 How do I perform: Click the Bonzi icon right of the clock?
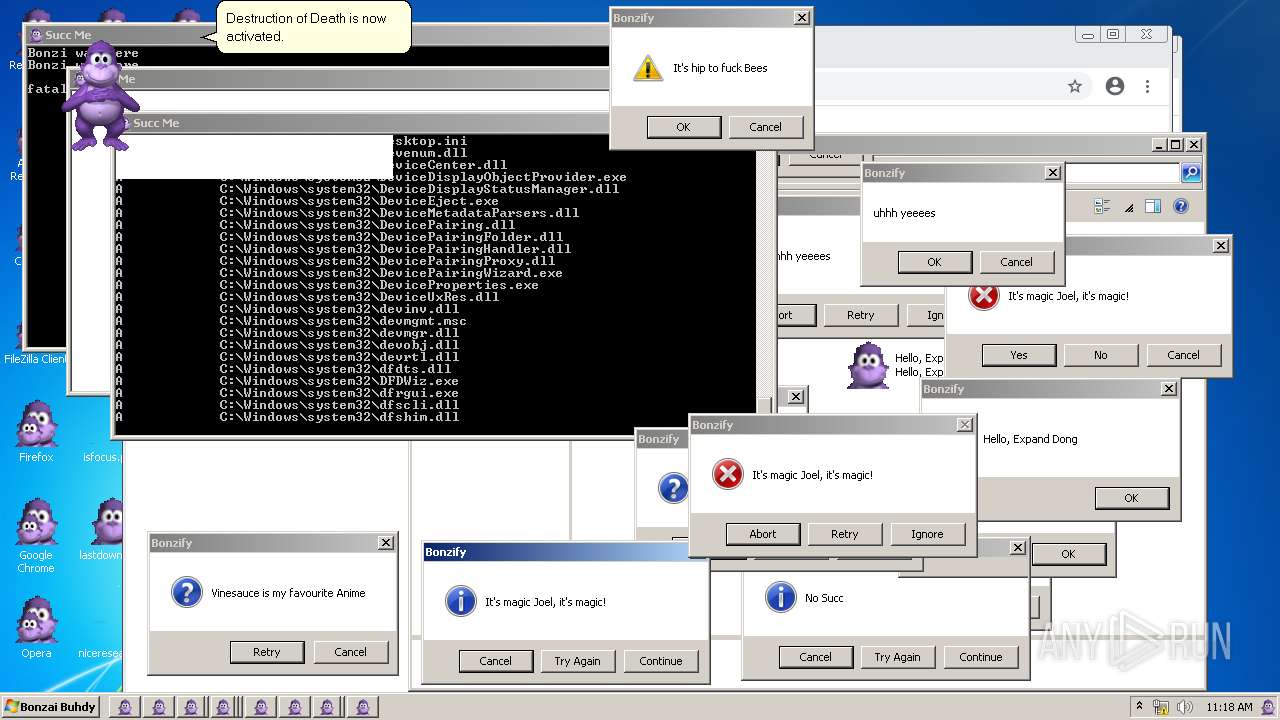(1269, 707)
